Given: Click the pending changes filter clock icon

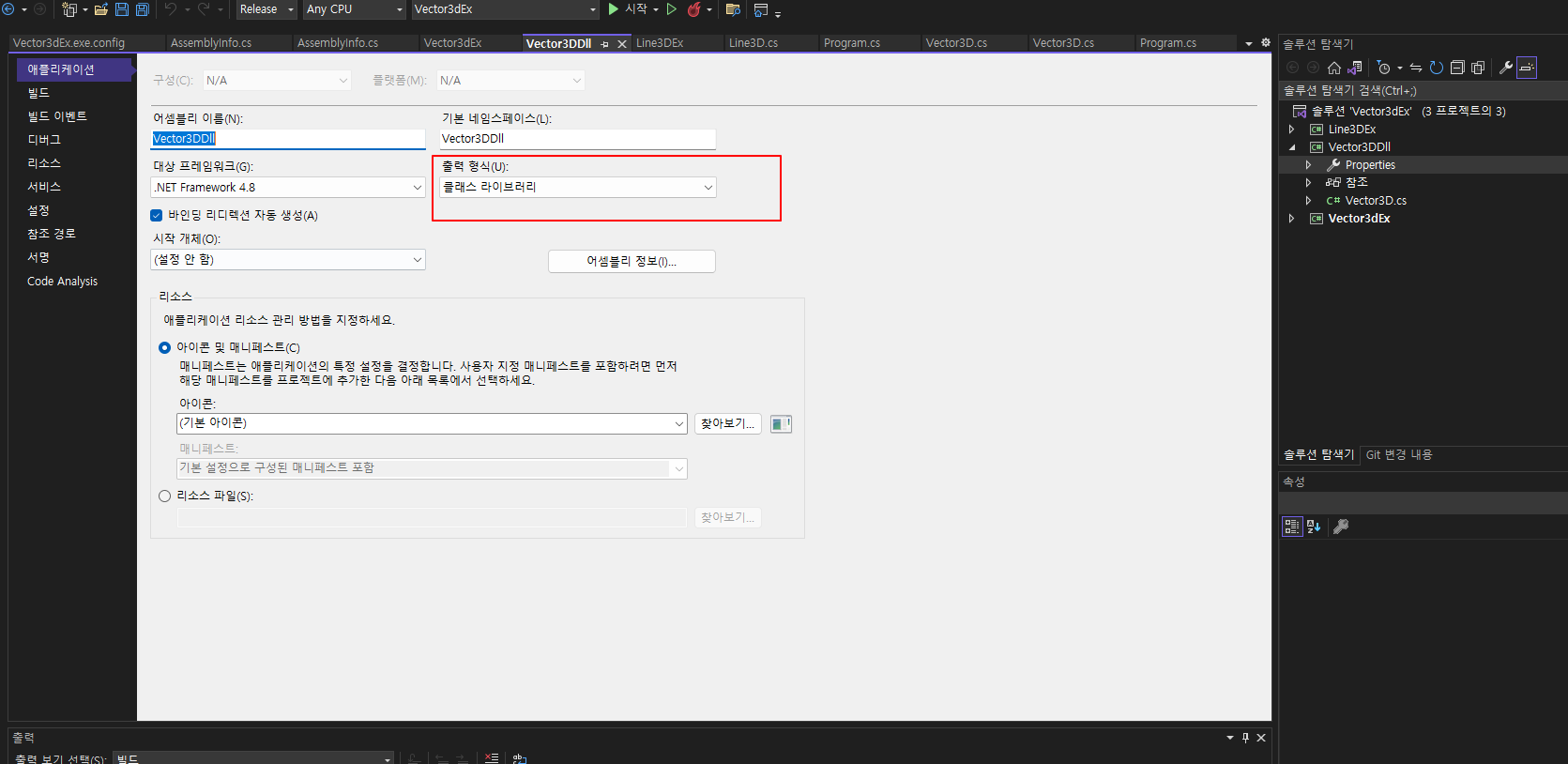Looking at the screenshot, I should tap(1384, 68).
